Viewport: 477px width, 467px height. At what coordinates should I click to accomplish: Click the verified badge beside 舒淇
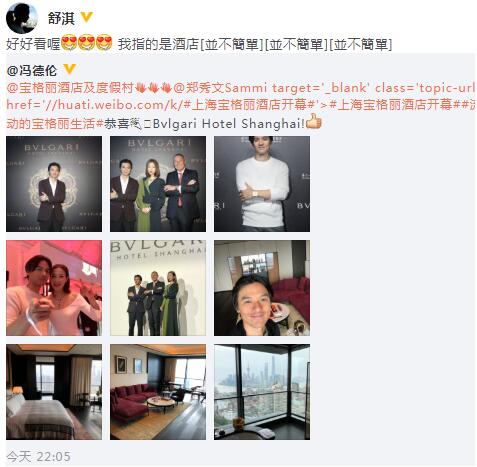point(87,17)
